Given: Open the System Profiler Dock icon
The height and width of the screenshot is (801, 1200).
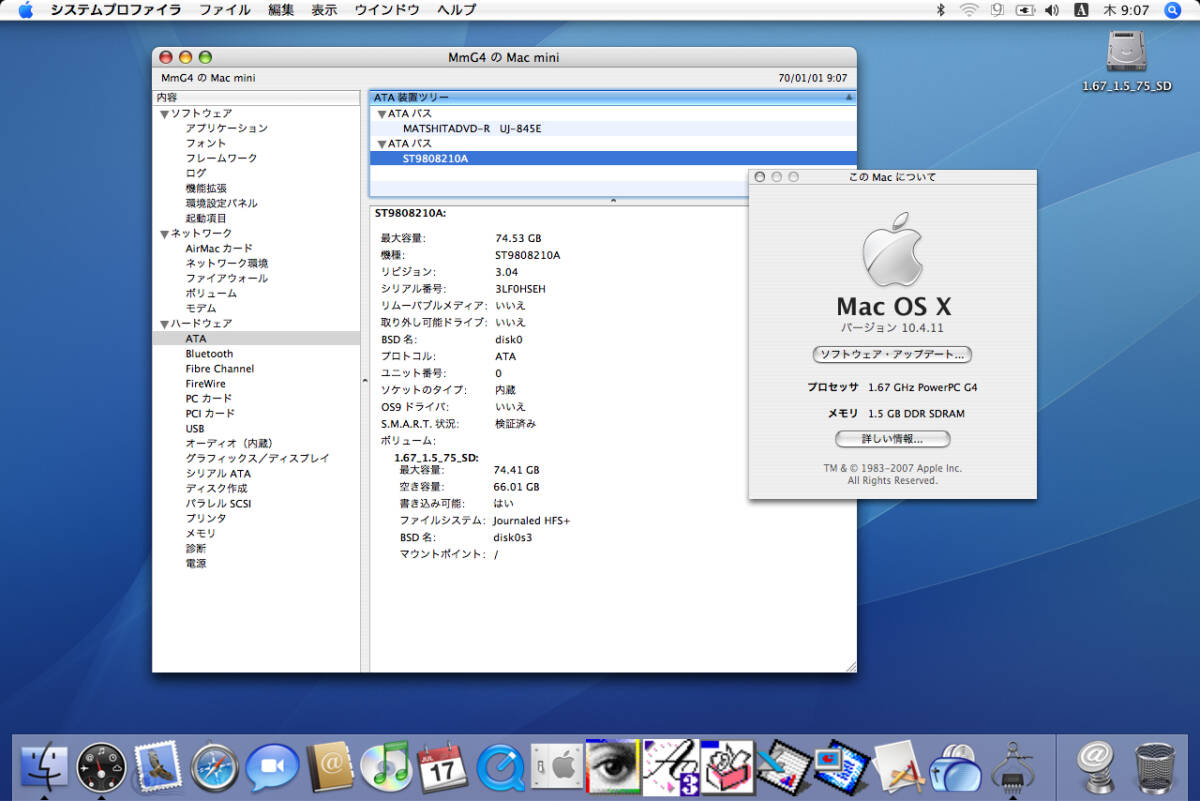Looking at the screenshot, I should (x=1012, y=768).
